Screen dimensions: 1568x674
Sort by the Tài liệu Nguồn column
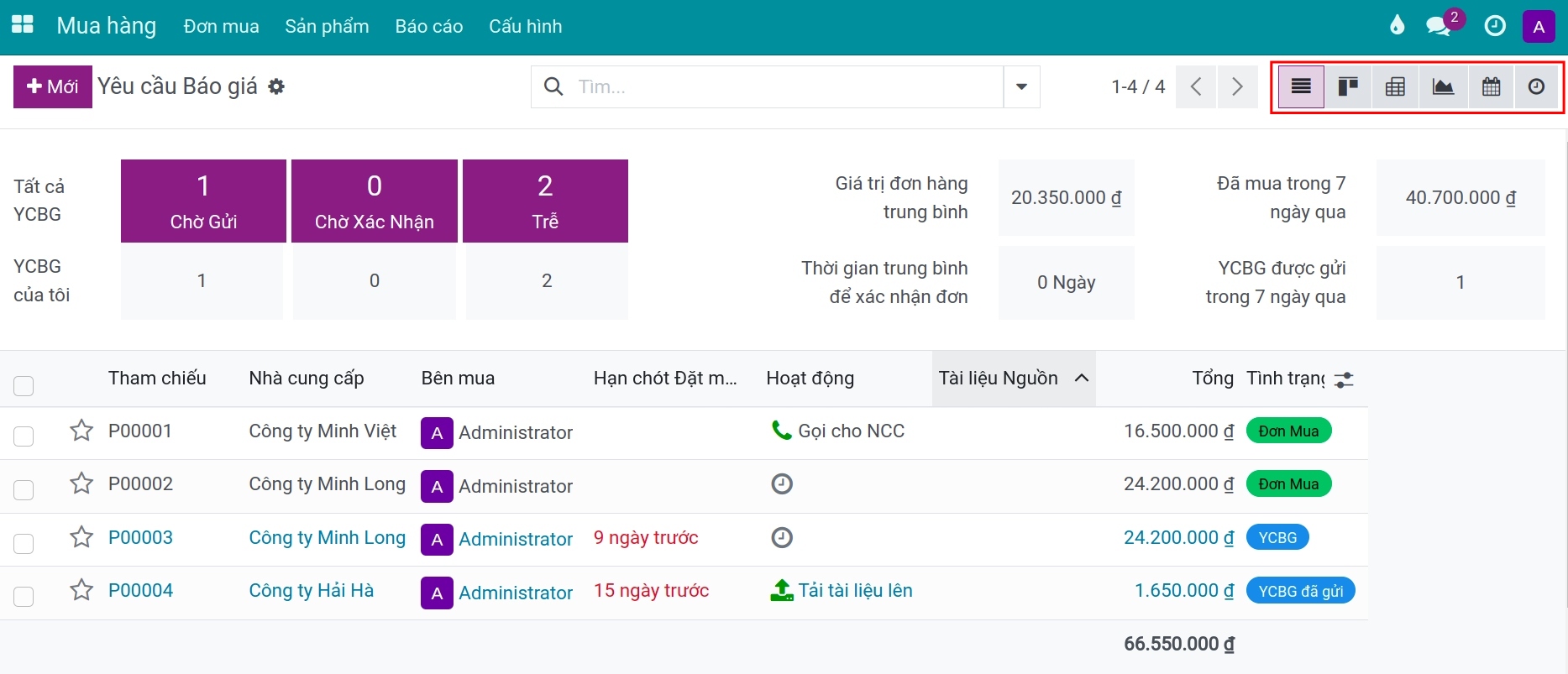1014,379
